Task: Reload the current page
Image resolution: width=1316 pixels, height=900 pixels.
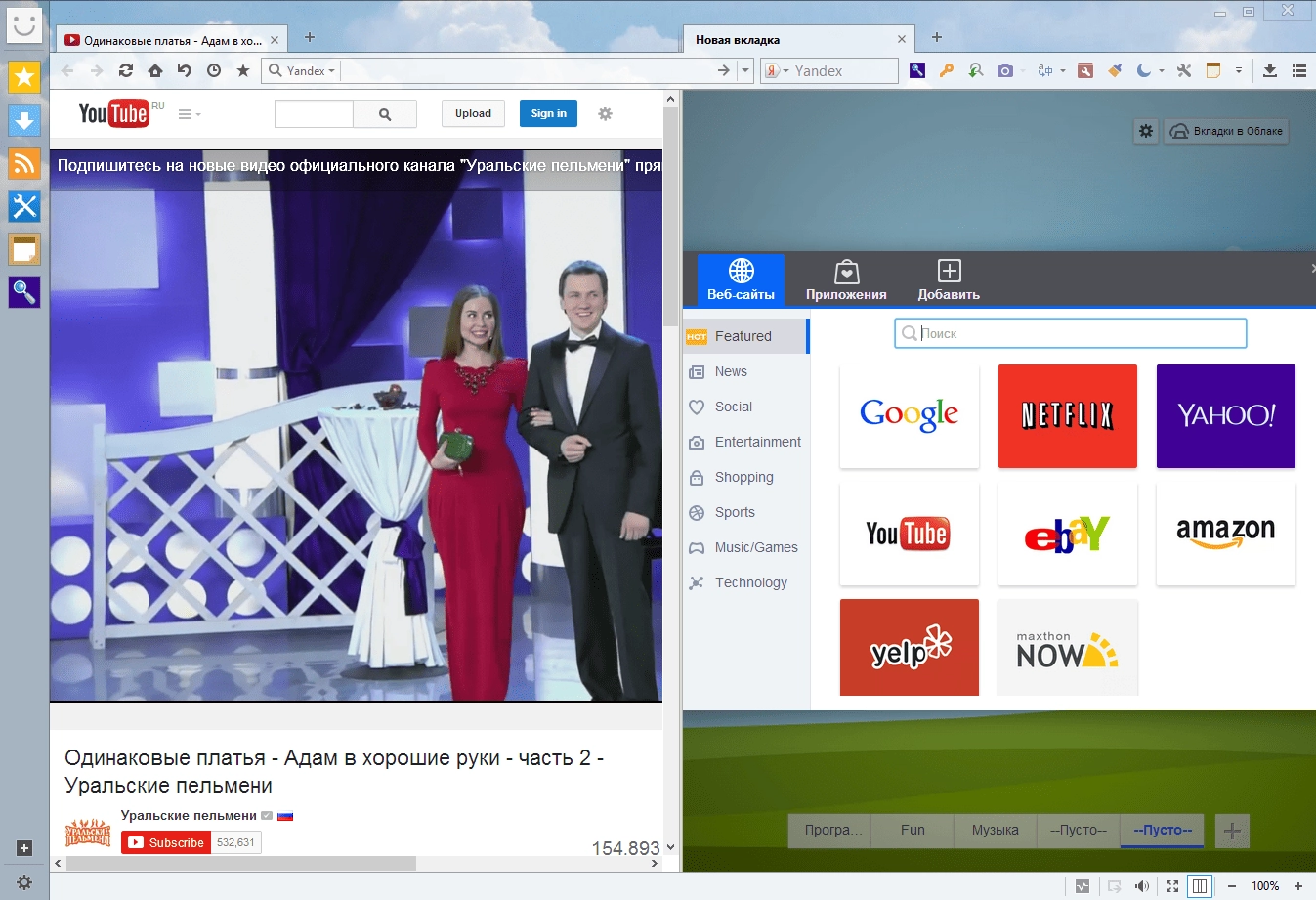Action: tap(126, 70)
